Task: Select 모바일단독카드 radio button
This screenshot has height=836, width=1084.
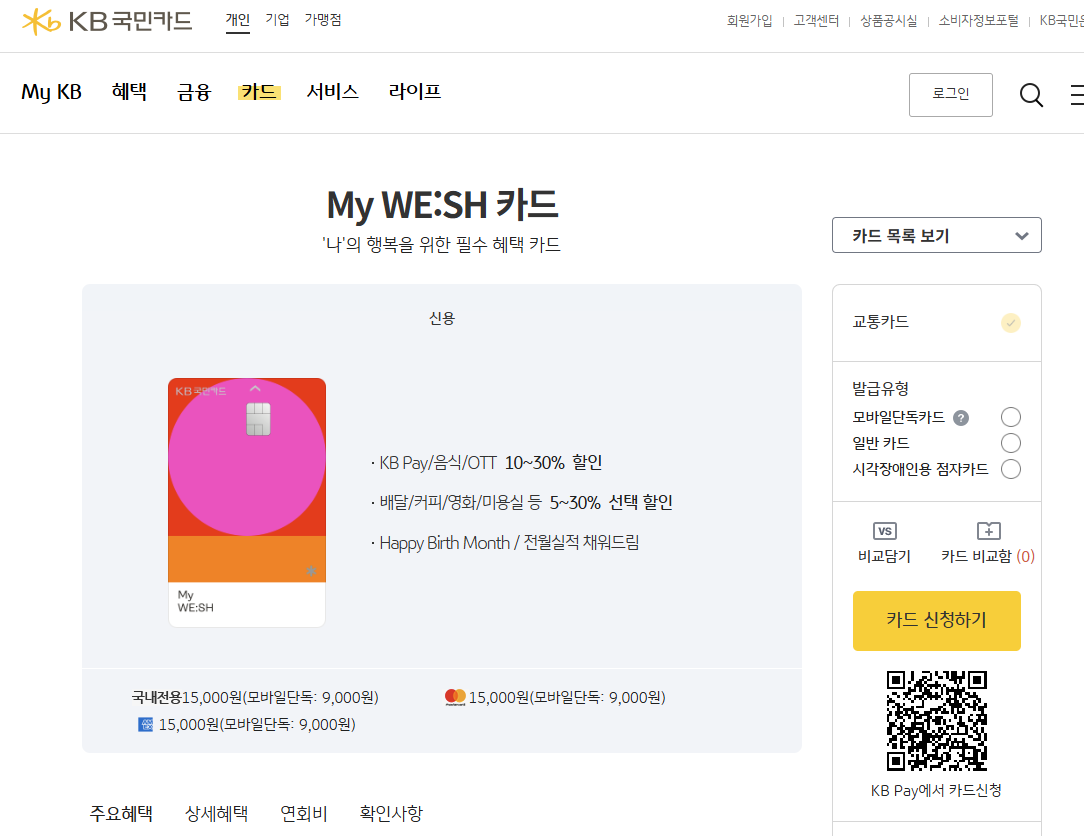Action: click(x=1011, y=417)
